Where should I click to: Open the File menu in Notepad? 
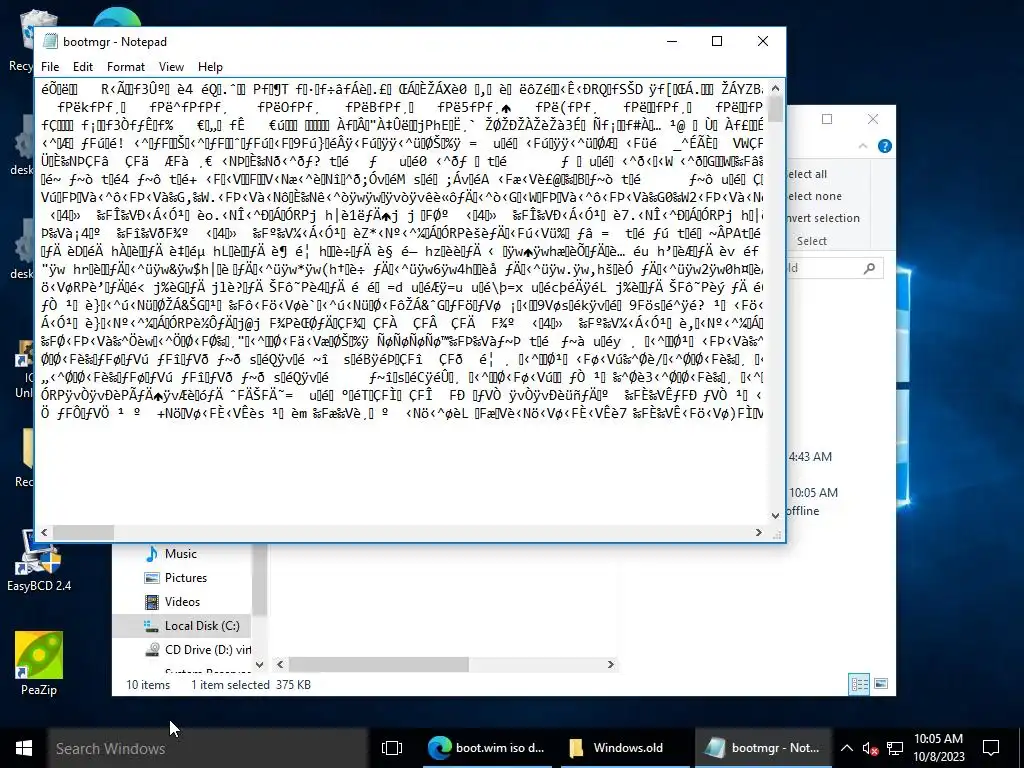click(x=50, y=67)
